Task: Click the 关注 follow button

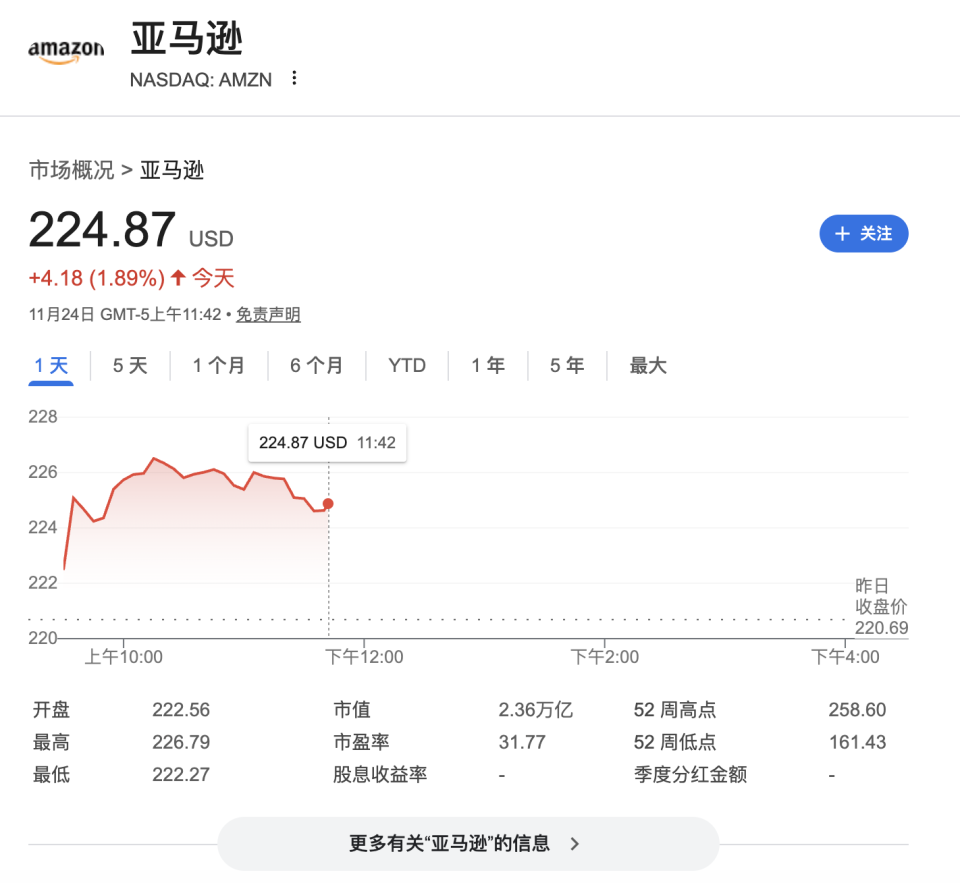Action: [863, 233]
